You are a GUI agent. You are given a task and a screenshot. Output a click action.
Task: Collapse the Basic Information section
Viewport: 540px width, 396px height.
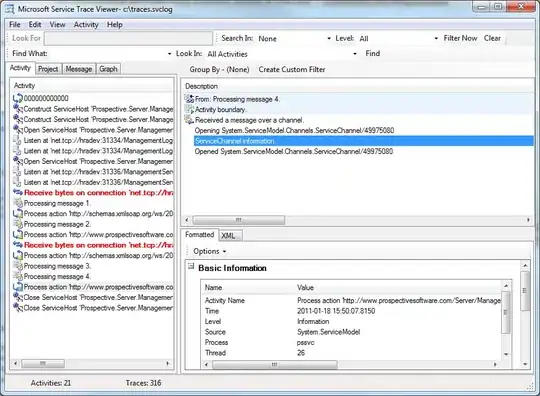[191, 266]
